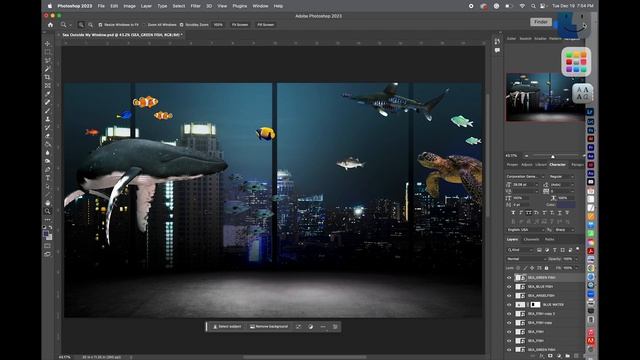Open the collapsed History panel icon
This screenshot has height=360, width=640.
point(497,42)
